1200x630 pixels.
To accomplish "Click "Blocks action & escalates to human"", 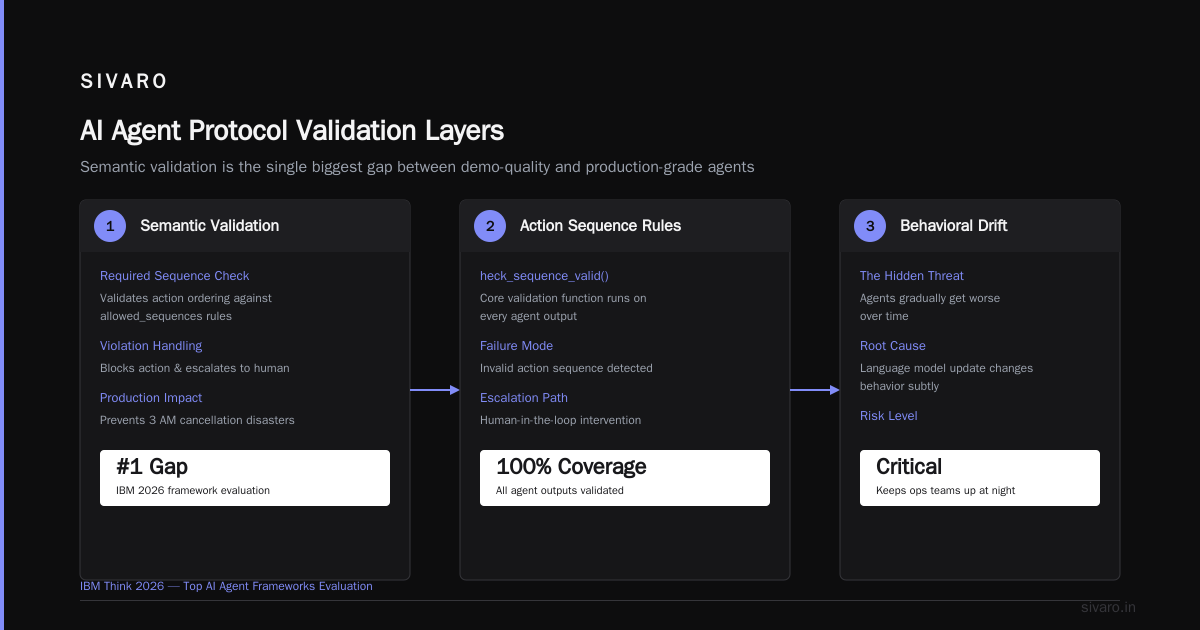I will tap(195, 368).
